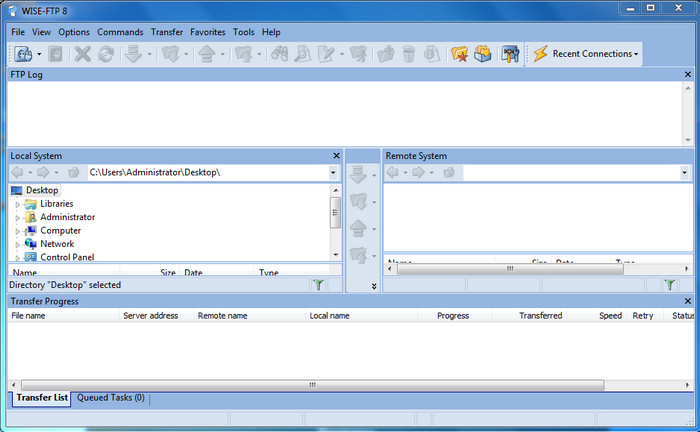Image resolution: width=700 pixels, height=432 pixels.
Task: Click the Server address column header
Action: tap(150, 316)
